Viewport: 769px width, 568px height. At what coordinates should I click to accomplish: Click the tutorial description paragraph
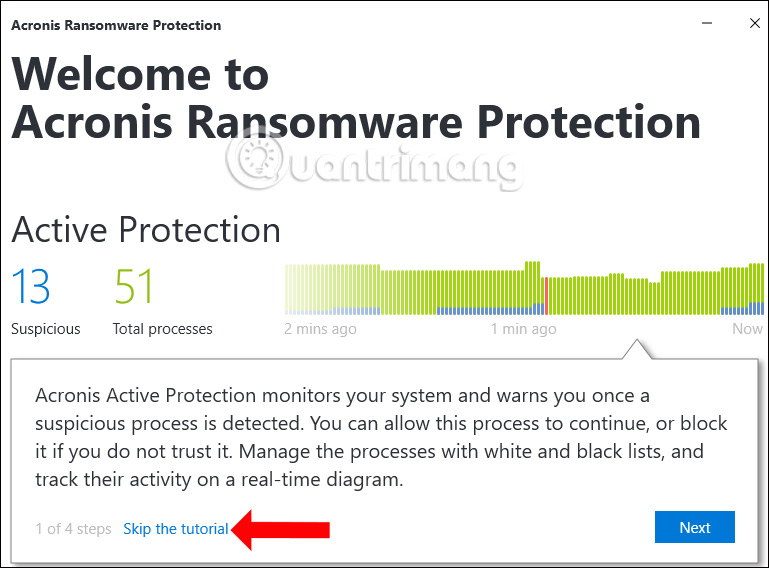[x=380, y=437]
